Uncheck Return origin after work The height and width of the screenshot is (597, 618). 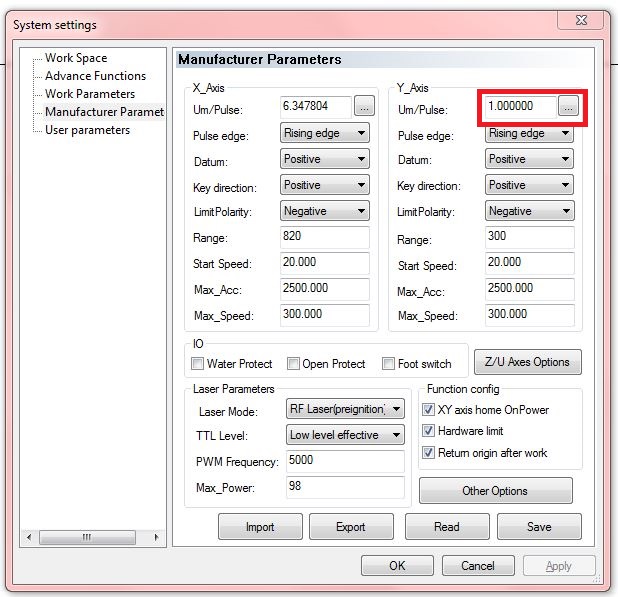(x=429, y=453)
